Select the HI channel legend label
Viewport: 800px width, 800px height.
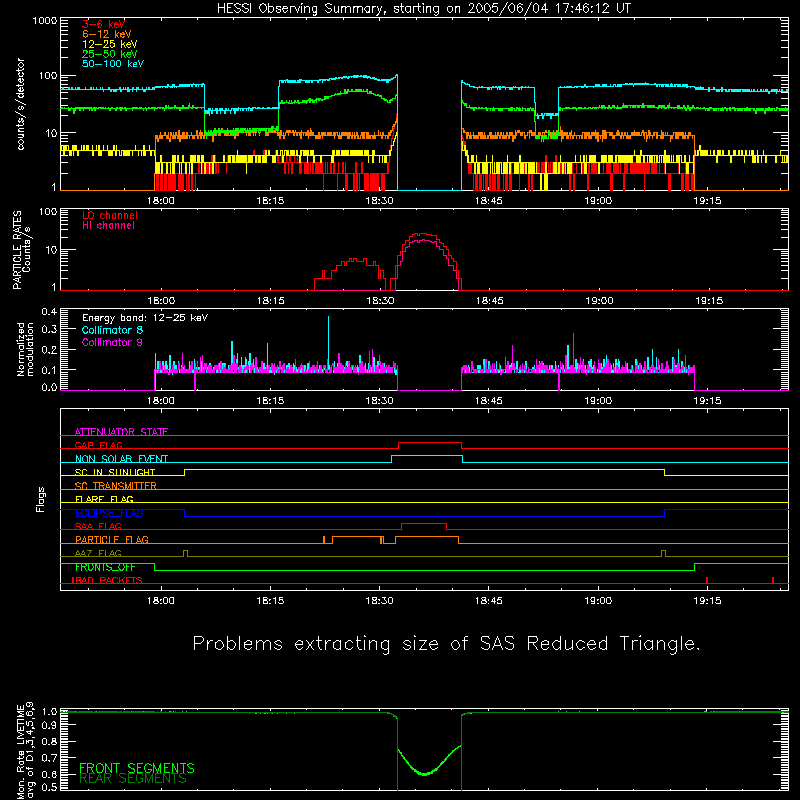108,226
